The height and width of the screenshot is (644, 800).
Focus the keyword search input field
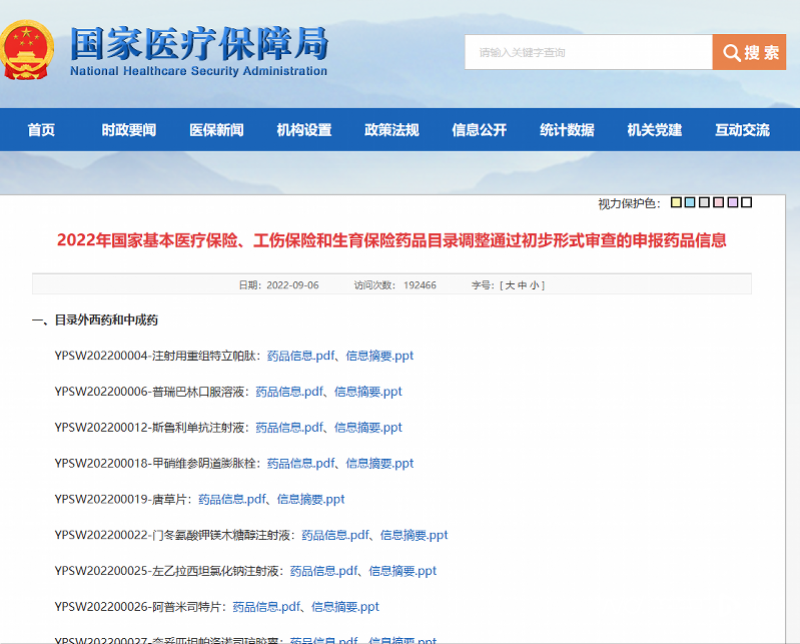pos(588,52)
